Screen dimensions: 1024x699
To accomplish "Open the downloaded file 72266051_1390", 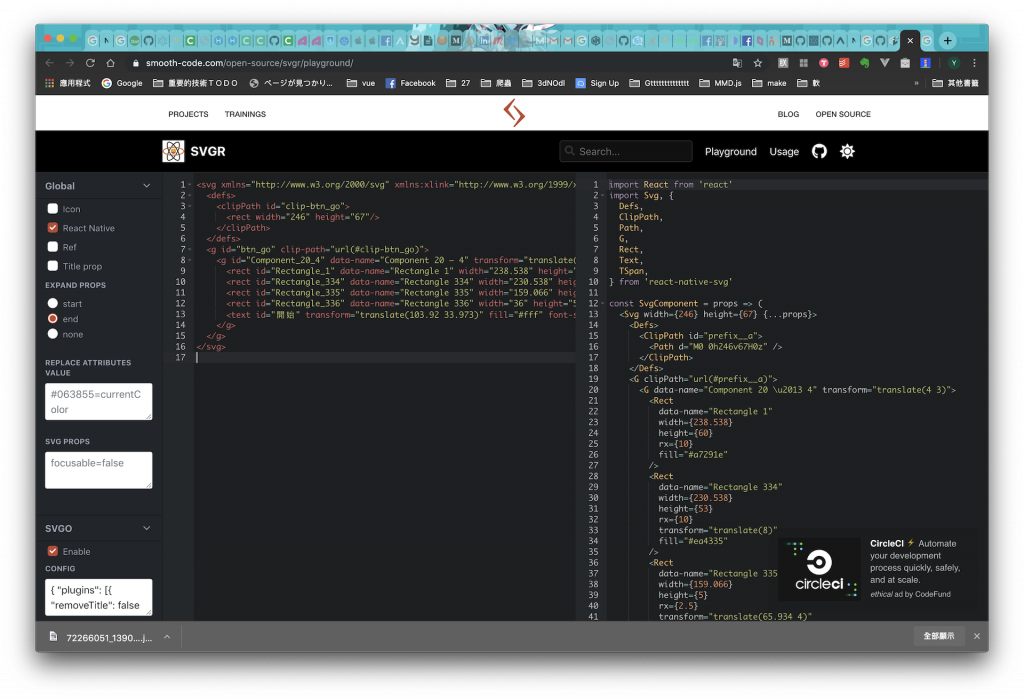I will [108, 637].
